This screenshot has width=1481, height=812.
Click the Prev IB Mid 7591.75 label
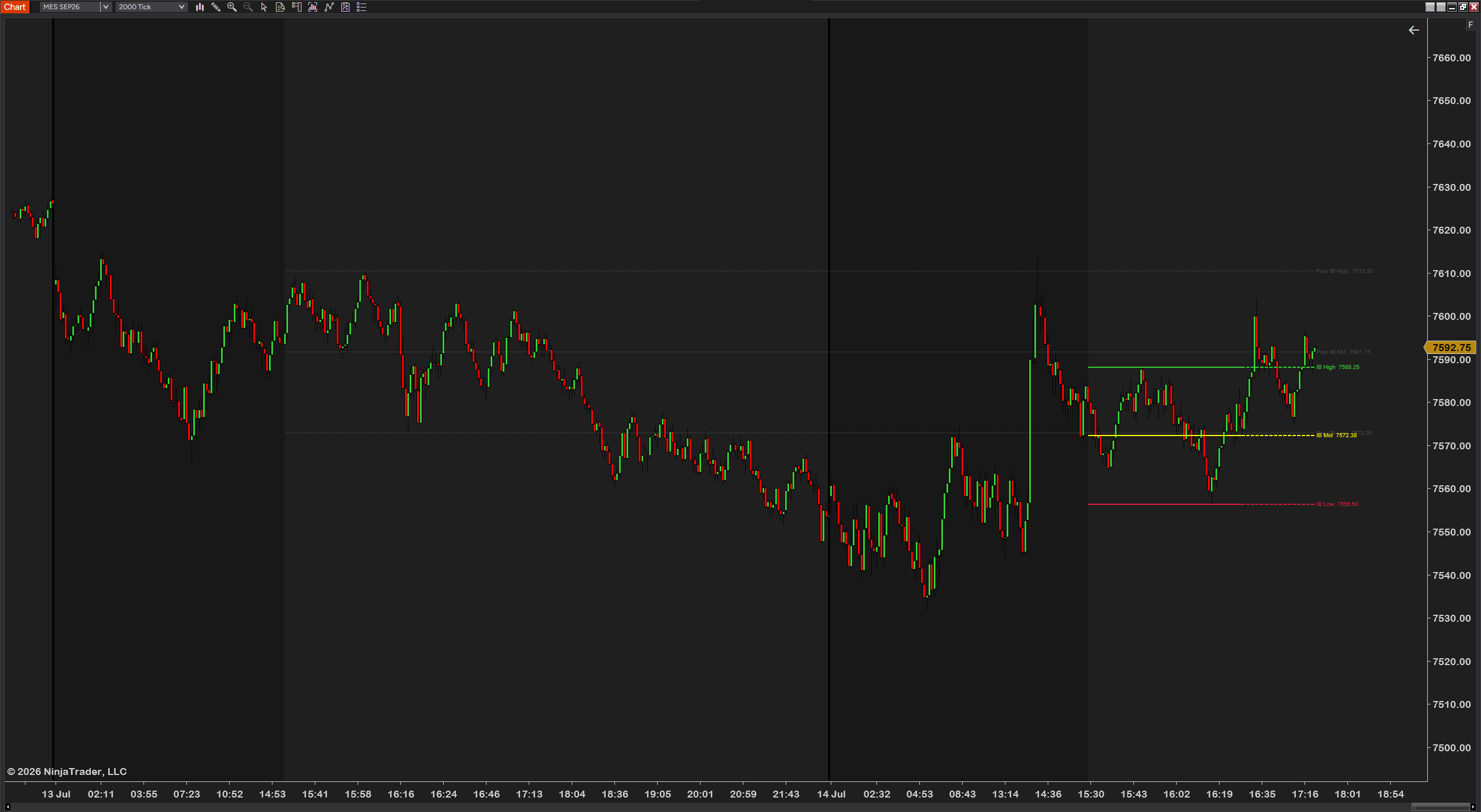pyautogui.click(x=1343, y=352)
